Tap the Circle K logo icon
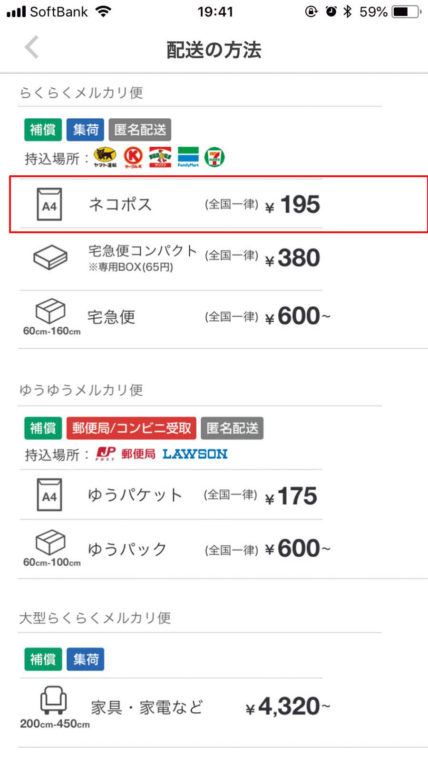The height and width of the screenshot is (760, 428). 133,157
